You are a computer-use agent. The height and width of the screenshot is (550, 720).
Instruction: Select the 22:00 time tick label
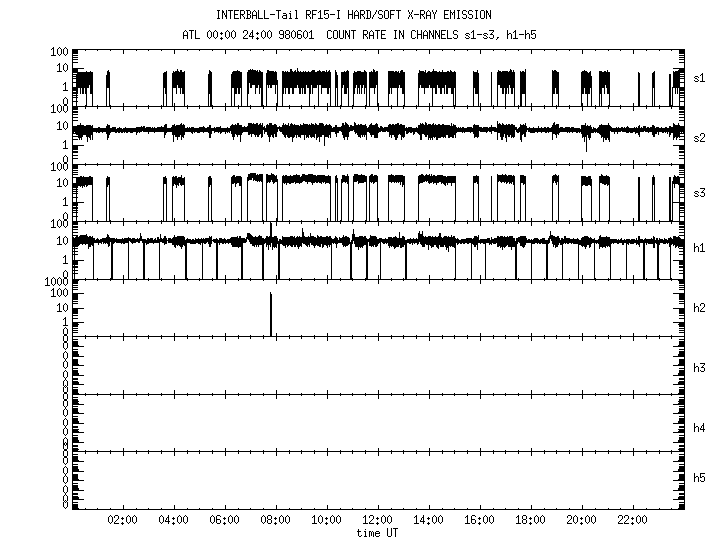click(x=632, y=521)
